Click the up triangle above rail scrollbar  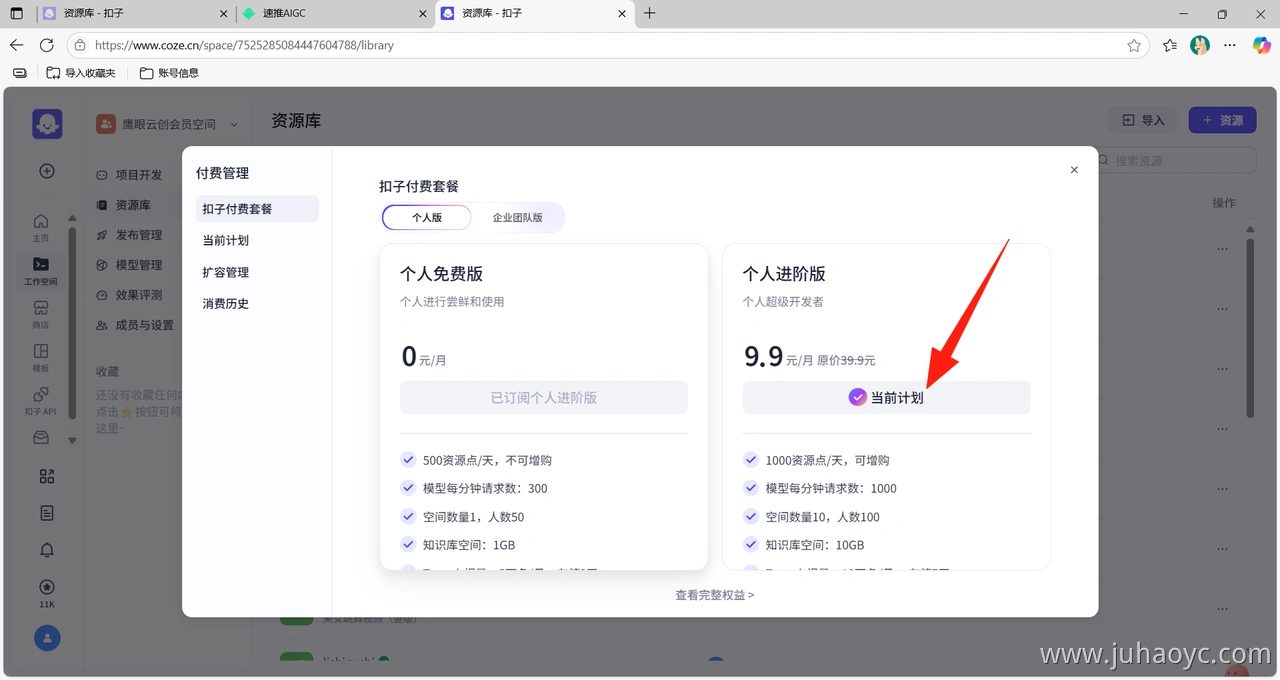click(72, 218)
